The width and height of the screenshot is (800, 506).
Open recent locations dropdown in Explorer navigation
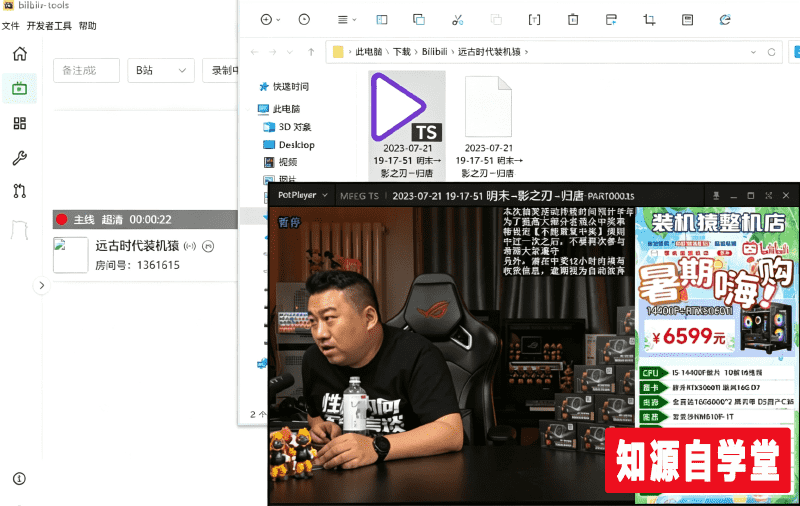[x=290, y=52]
